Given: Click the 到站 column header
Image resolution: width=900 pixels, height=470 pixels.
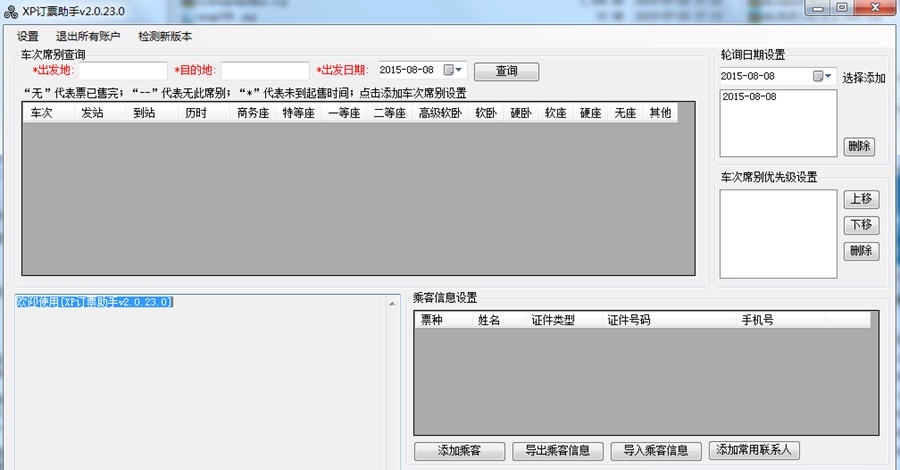Looking at the screenshot, I should tap(152, 113).
